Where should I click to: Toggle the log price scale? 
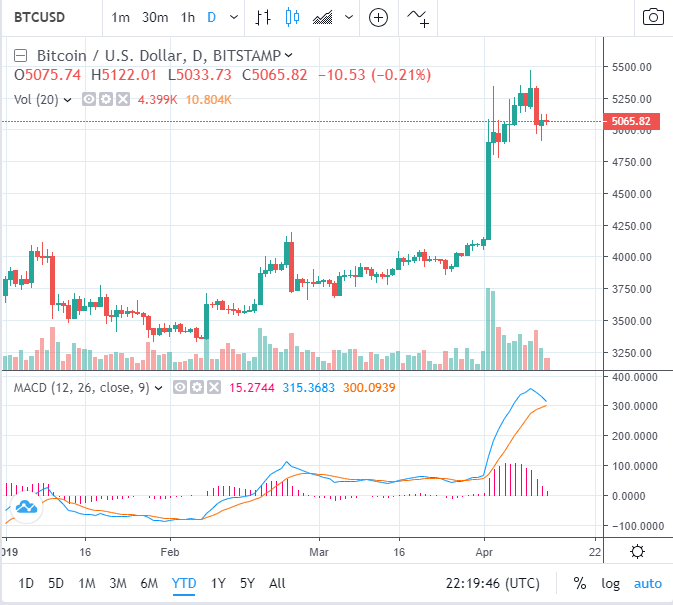[x=610, y=583]
